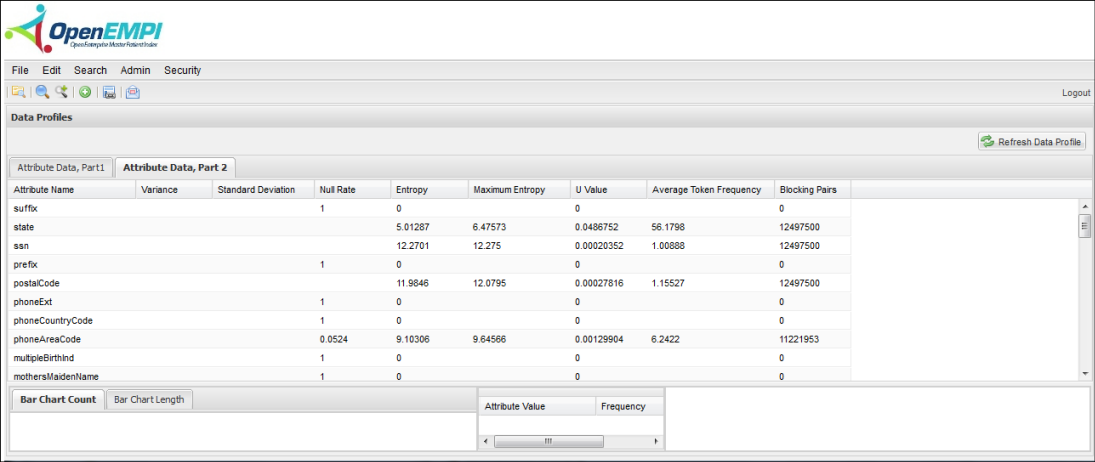The height and width of the screenshot is (462, 1095).
Task: Click the Maximum Entropy column header
Action: 519,190
